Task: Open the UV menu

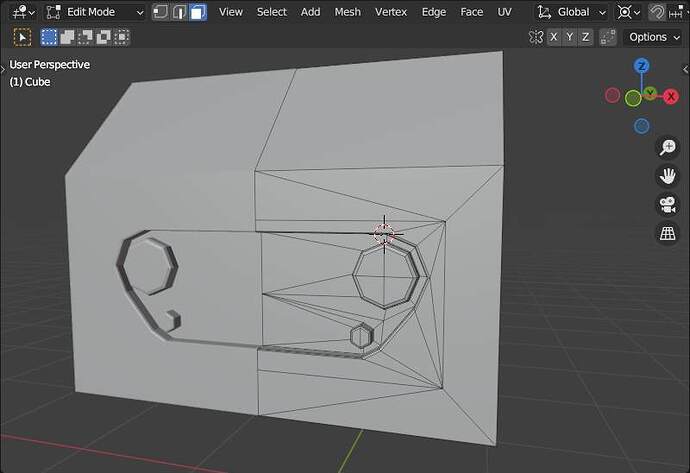Action: [x=504, y=12]
